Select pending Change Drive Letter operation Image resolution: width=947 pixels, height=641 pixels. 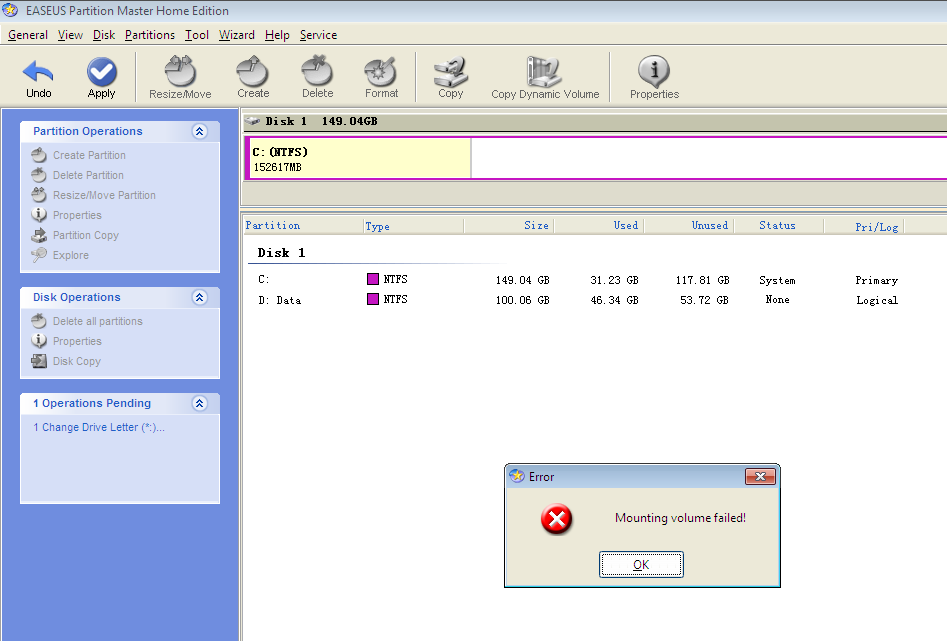99,427
